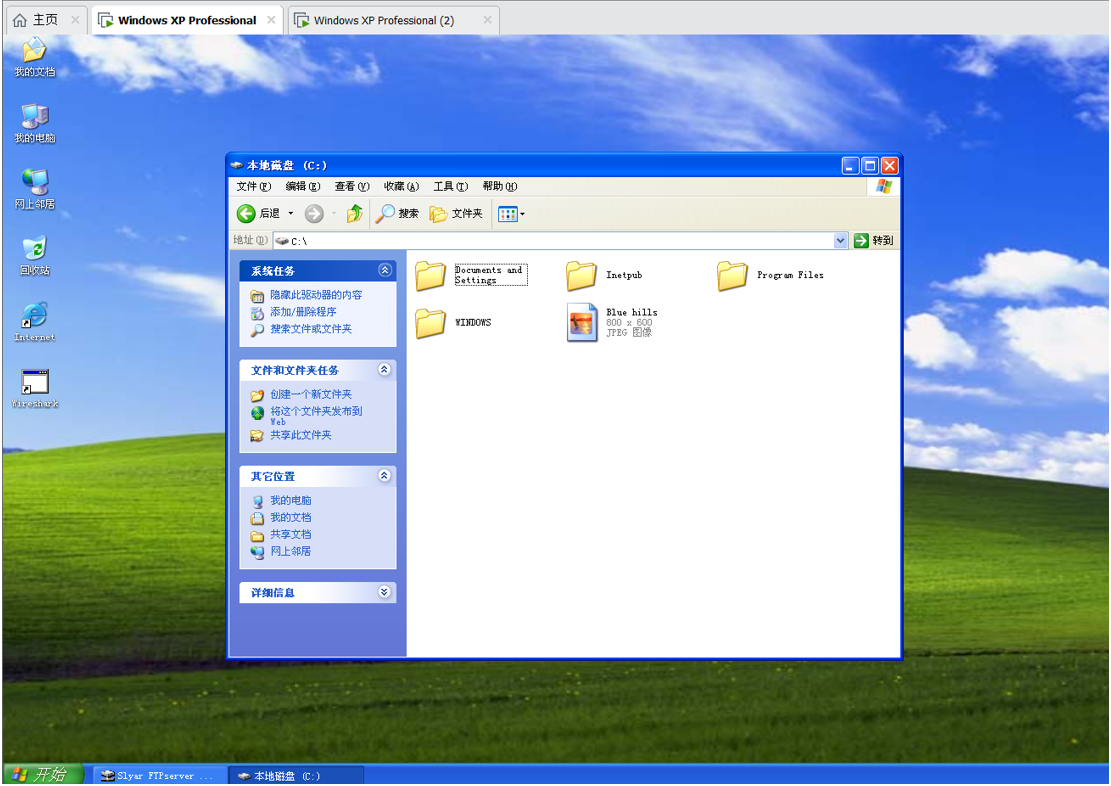This screenshot has width=1111, height=786.
Task: Open the Views dropdown arrow
Action: (x=522, y=214)
